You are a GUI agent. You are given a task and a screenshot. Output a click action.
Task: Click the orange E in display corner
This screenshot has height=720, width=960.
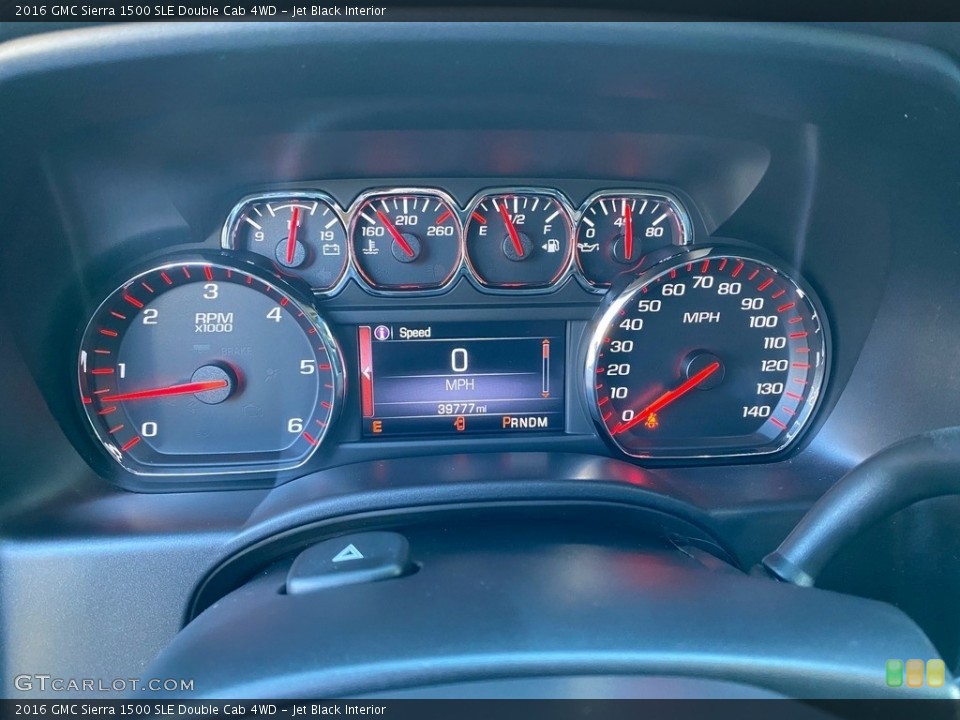point(377,427)
